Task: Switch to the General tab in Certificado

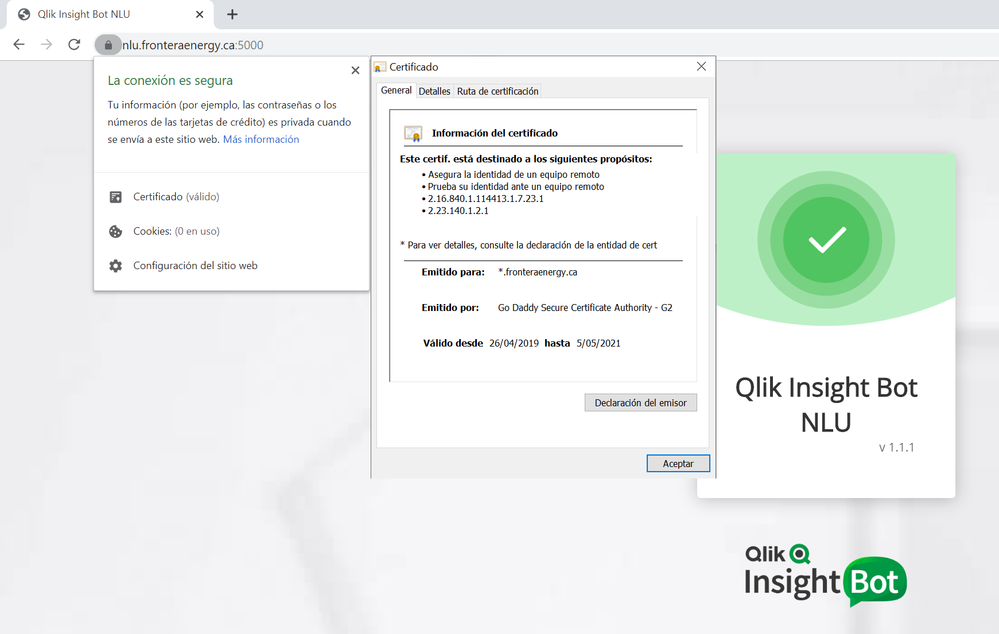Action: 396,90
